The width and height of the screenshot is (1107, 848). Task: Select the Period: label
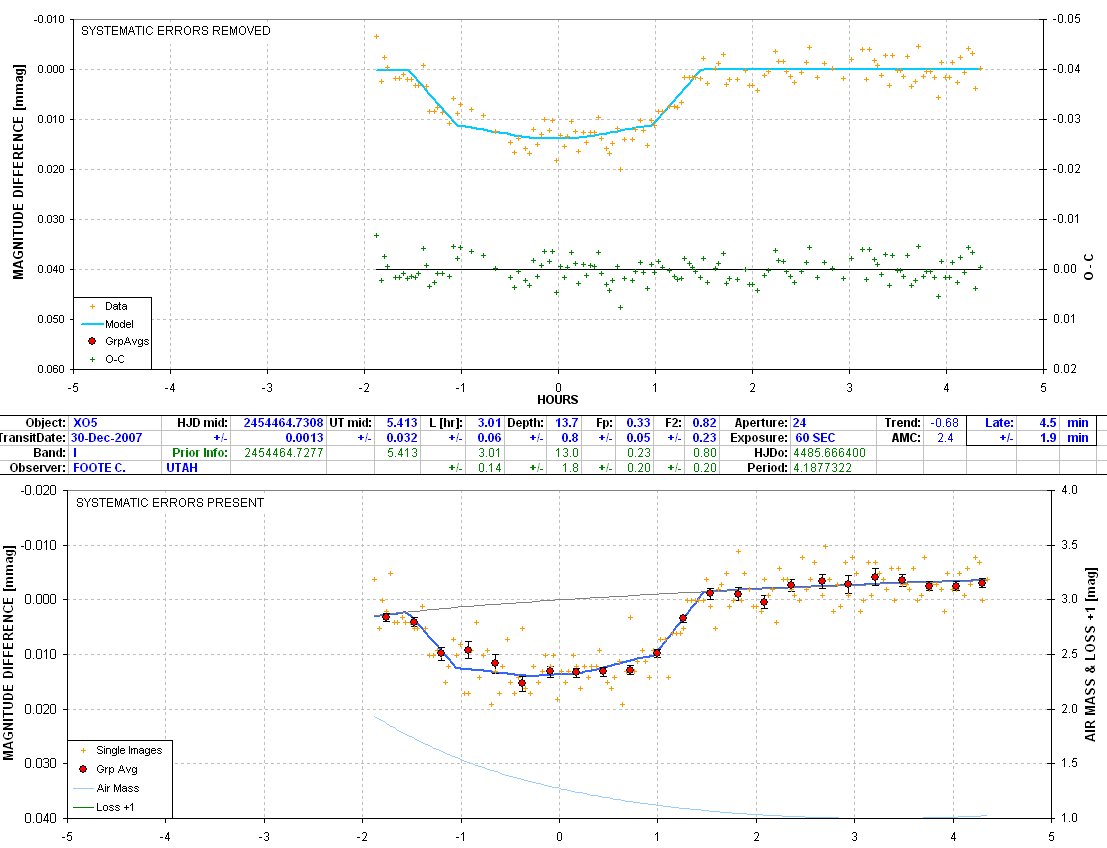pos(767,467)
